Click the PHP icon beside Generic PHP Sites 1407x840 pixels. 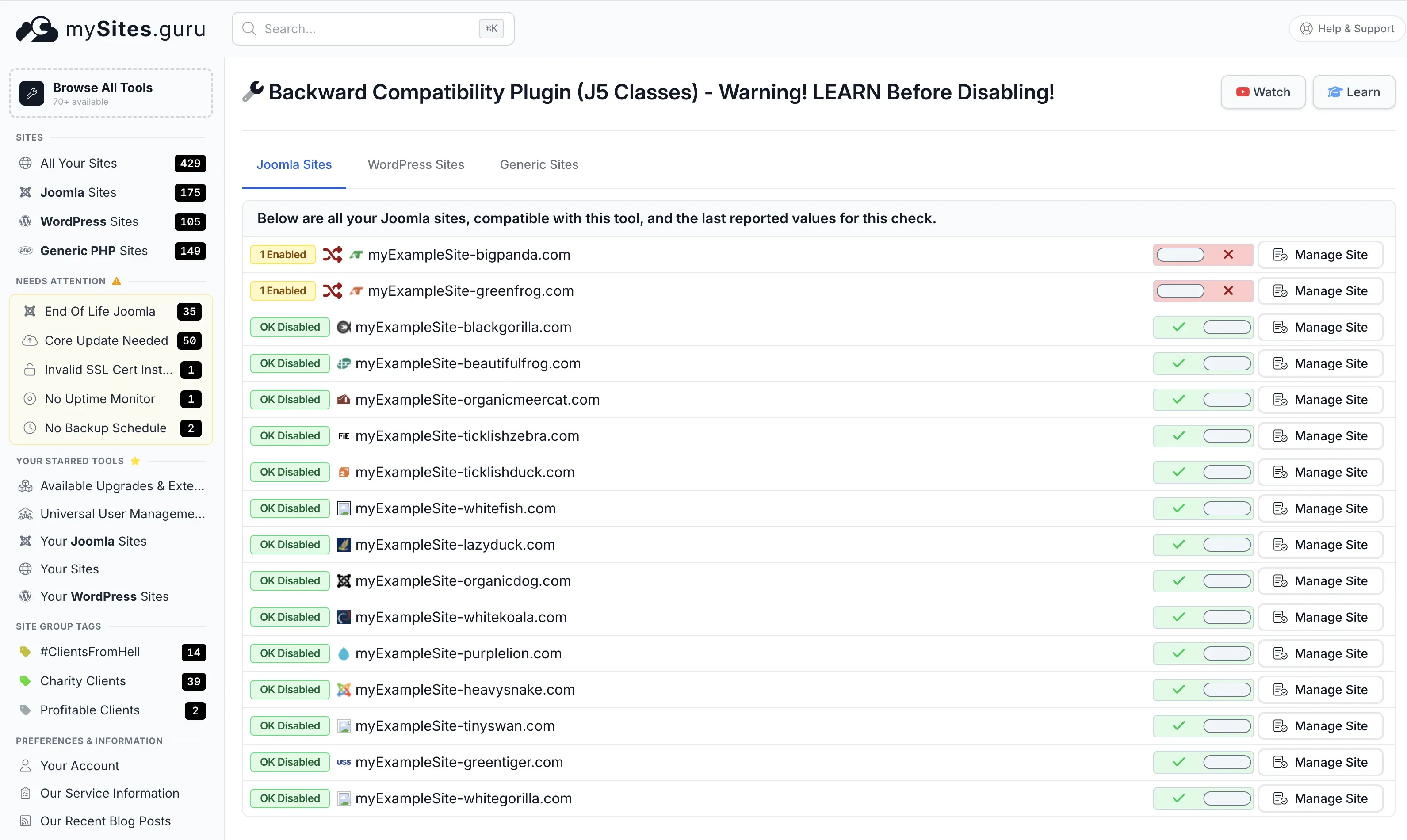pos(25,251)
